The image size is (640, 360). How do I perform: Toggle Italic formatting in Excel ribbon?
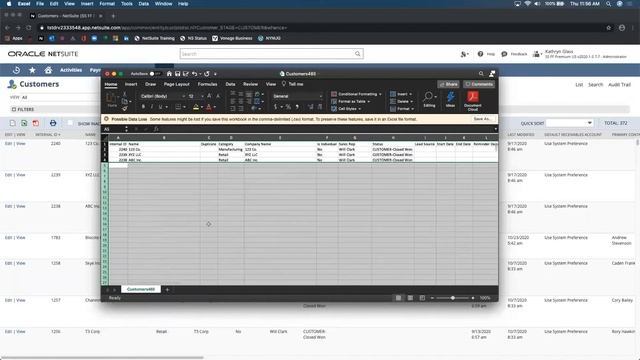click(152, 107)
